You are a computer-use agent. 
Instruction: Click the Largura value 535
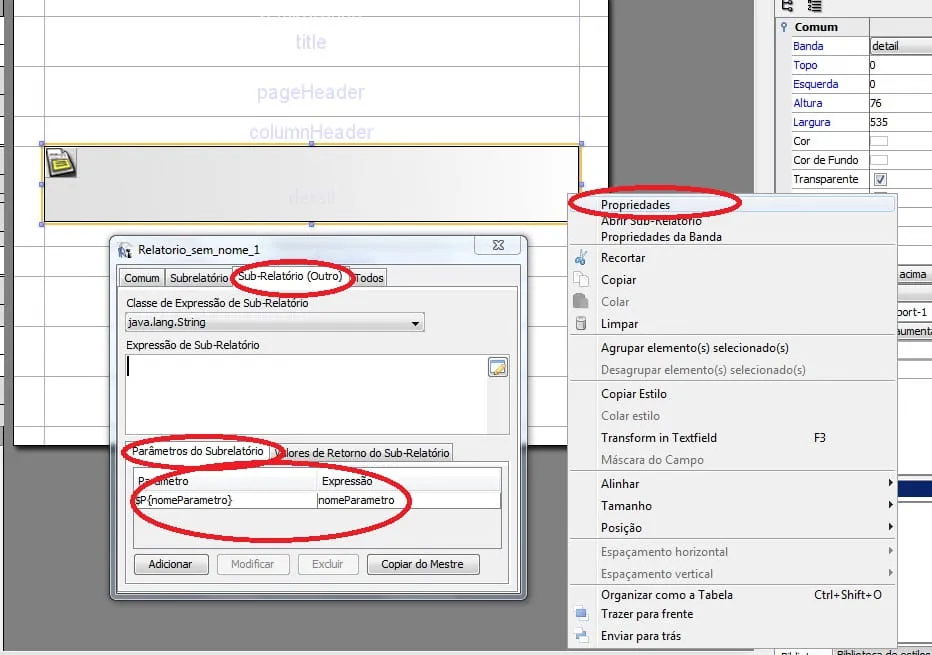pos(900,122)
